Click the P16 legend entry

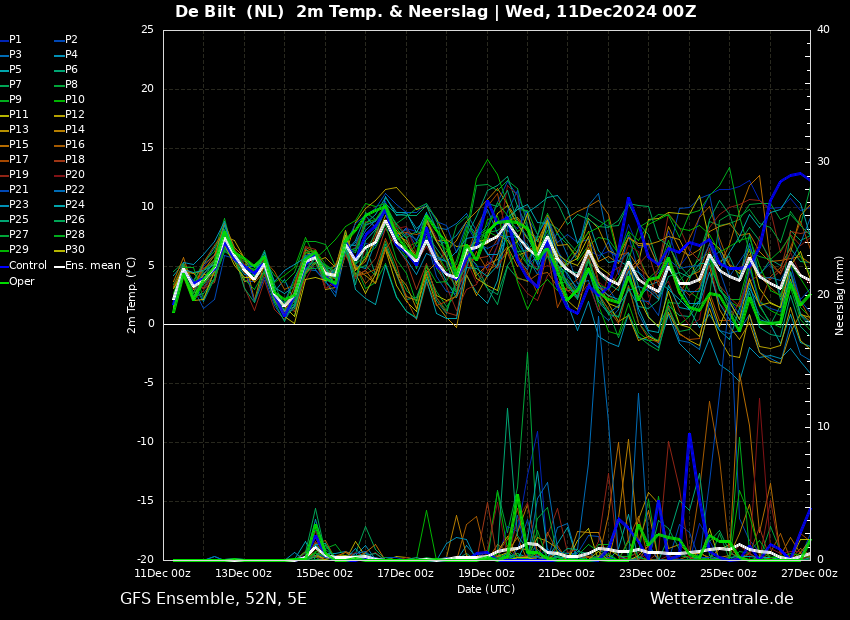(x=69, y=144)
